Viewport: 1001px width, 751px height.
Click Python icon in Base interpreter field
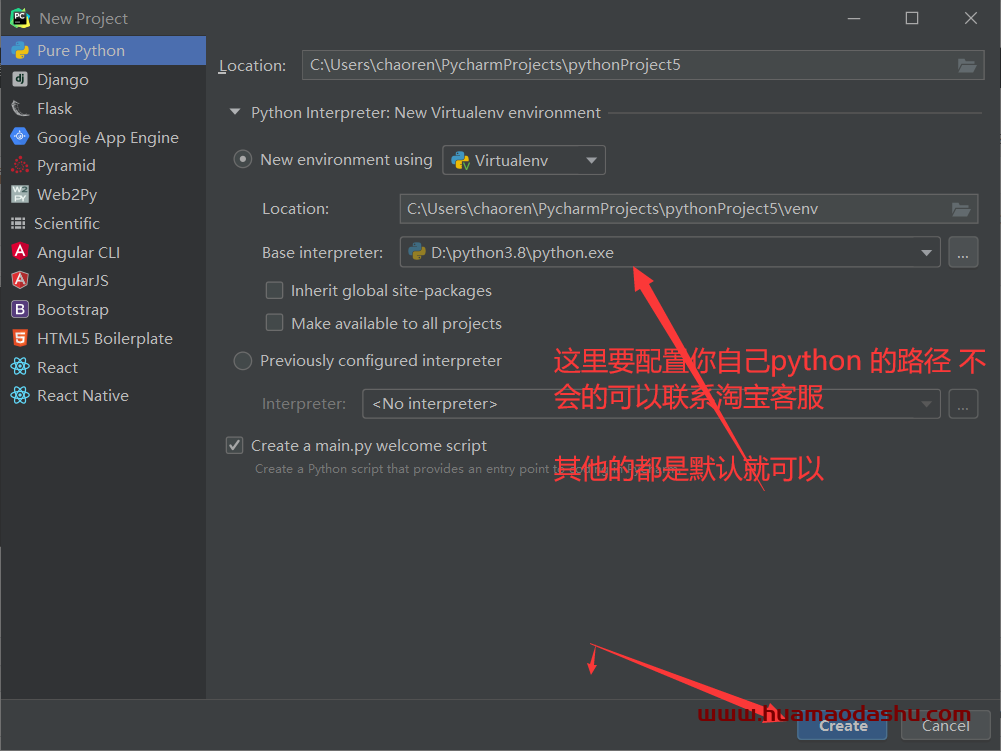417,252
